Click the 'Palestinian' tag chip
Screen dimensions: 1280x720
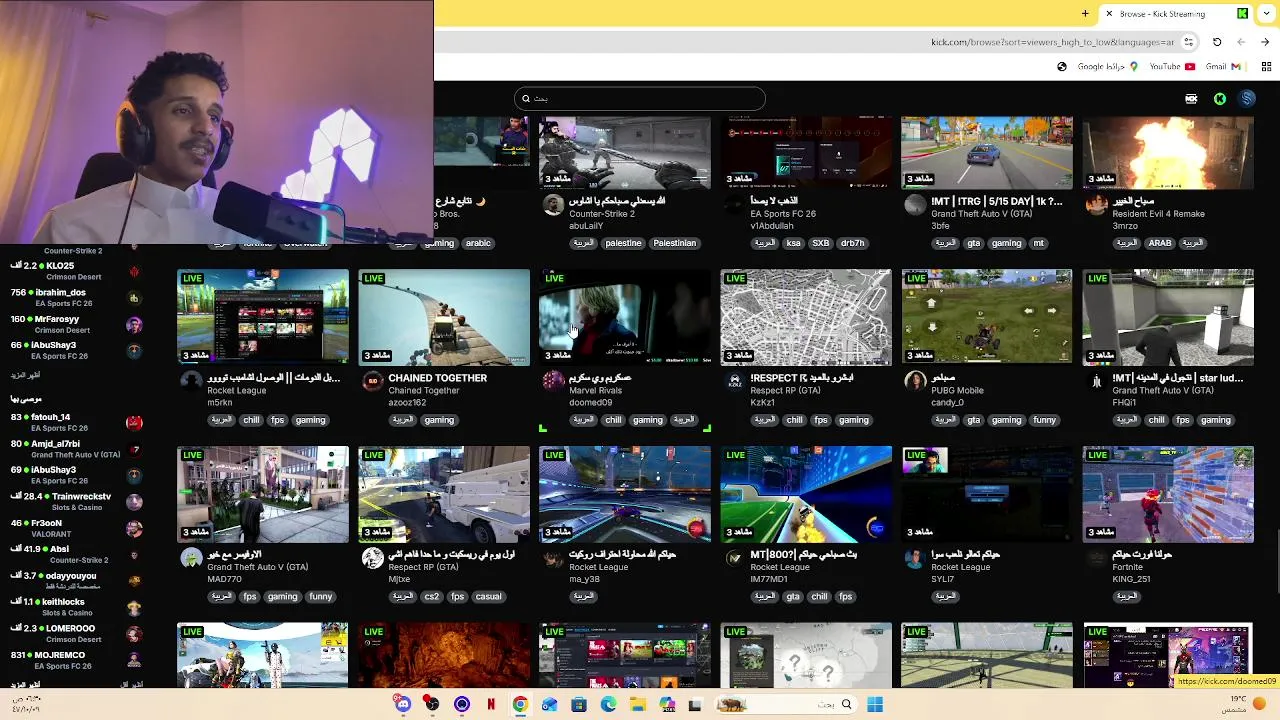point(674,243)
